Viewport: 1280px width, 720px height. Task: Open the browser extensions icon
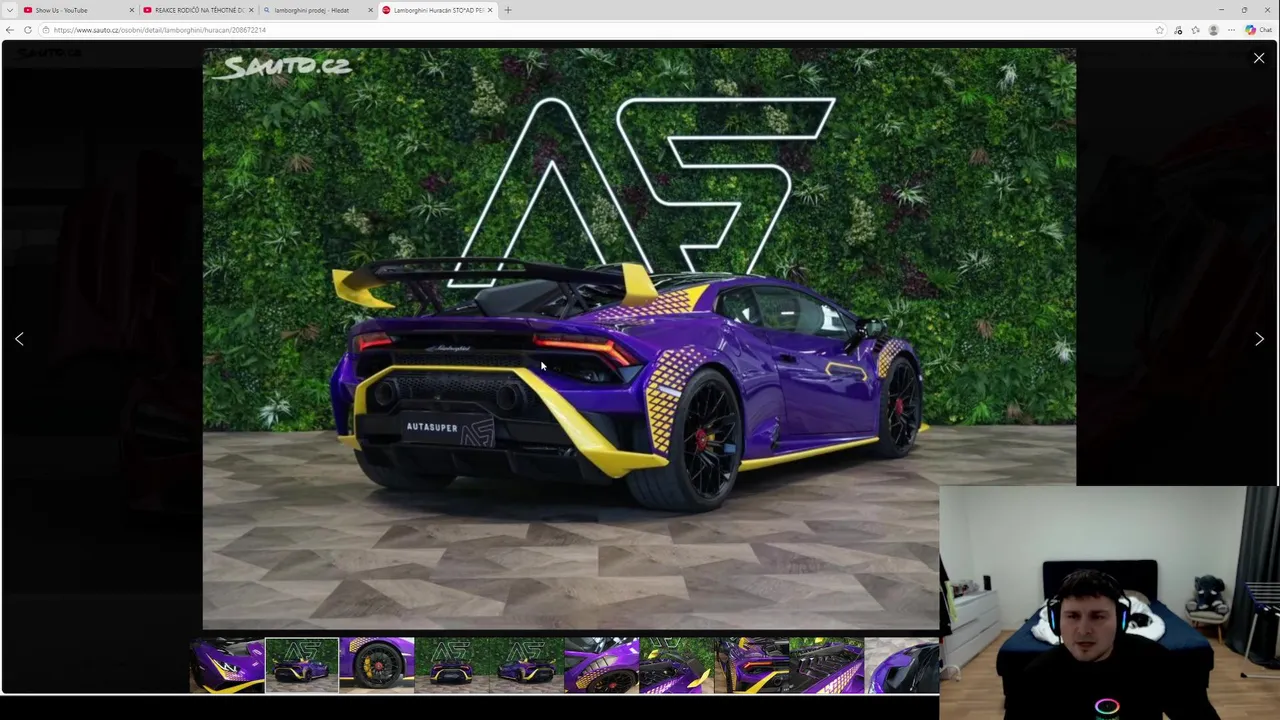(1178, 30)
